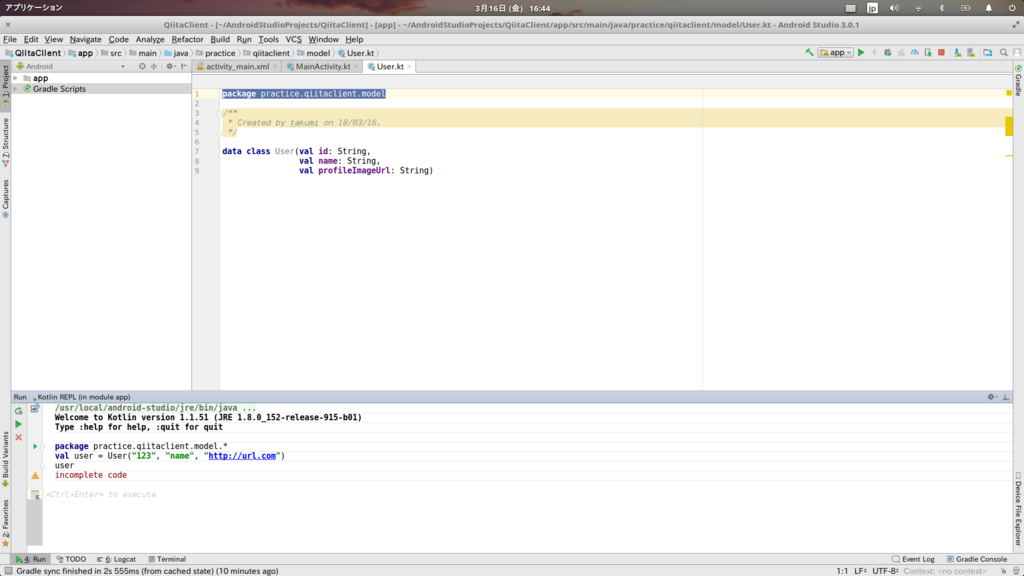Click the Make Project hammer icon
This screenshot has height=576, width=1024.
[809, 52]
